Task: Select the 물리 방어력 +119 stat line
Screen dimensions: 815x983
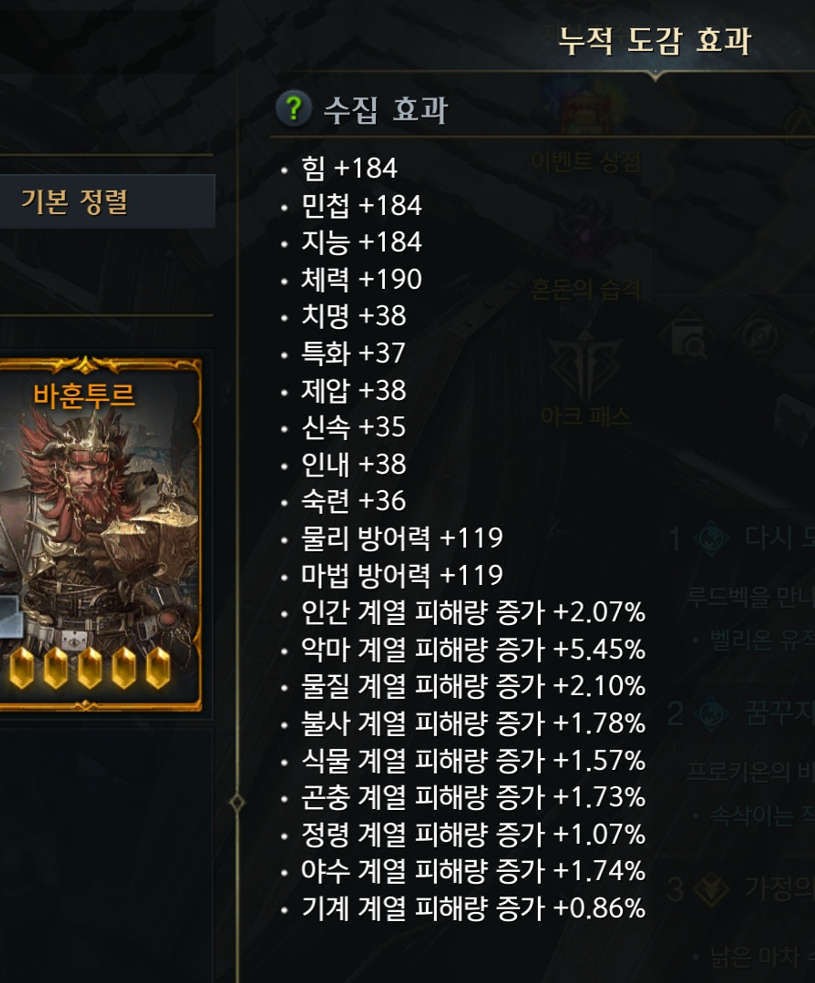Action: tap(402, 538)
